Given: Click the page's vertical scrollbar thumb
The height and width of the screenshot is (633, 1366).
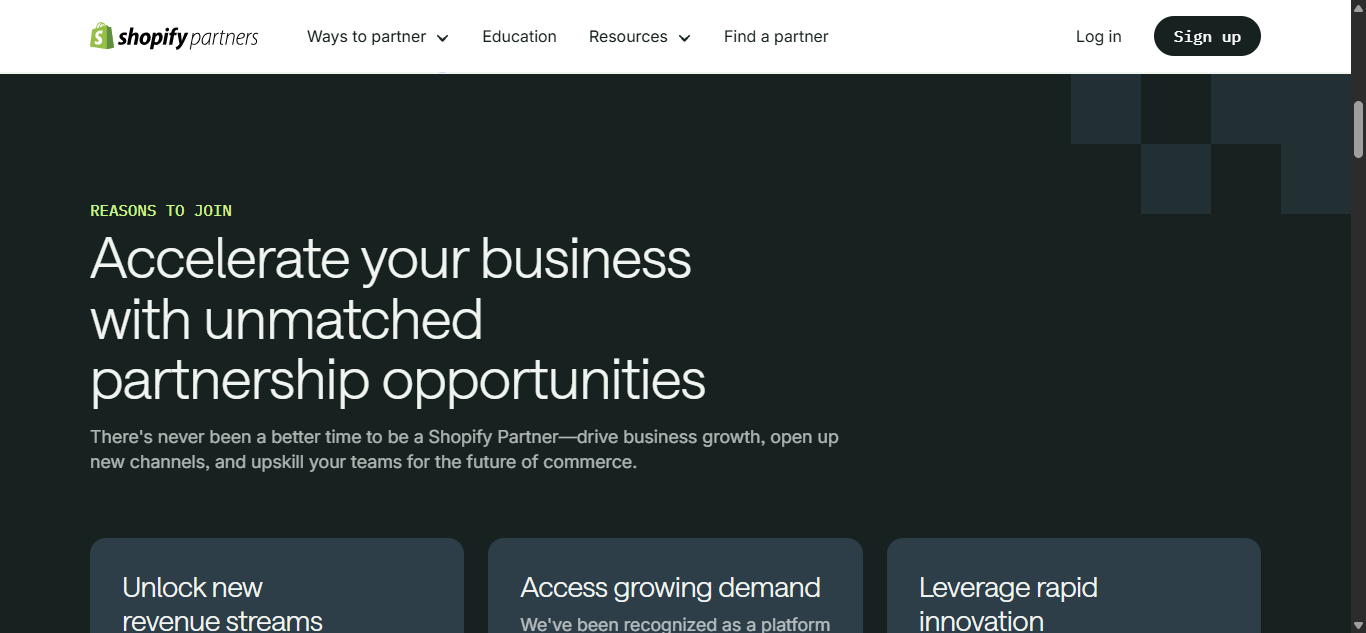Looking at the screenshot, I should (1358, 129).
